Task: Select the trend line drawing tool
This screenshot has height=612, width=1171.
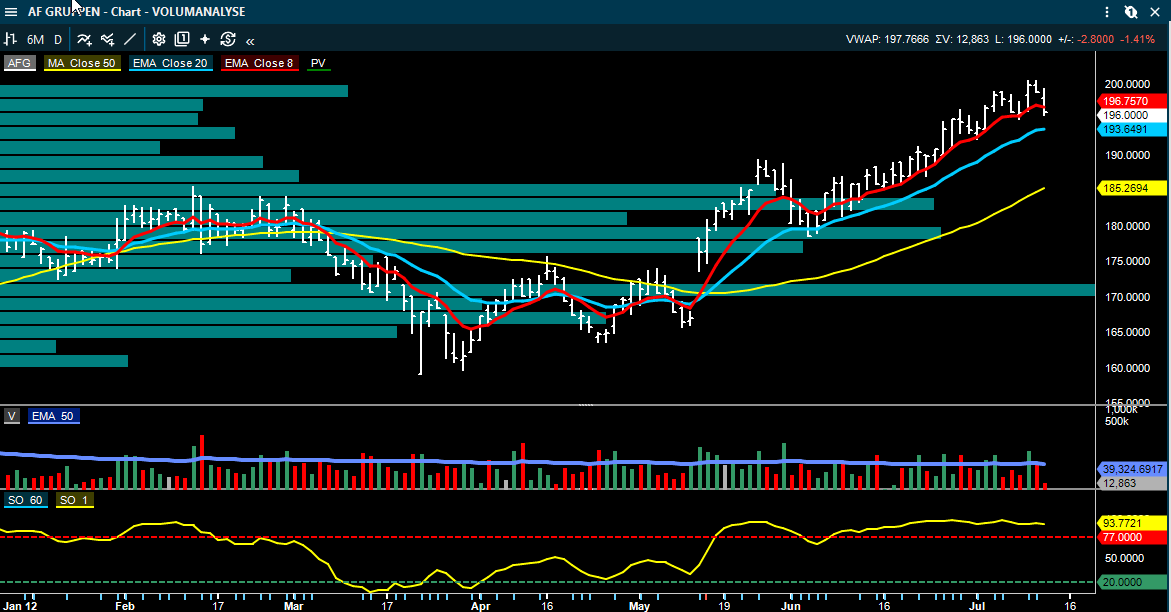Action: click(130, 39)
